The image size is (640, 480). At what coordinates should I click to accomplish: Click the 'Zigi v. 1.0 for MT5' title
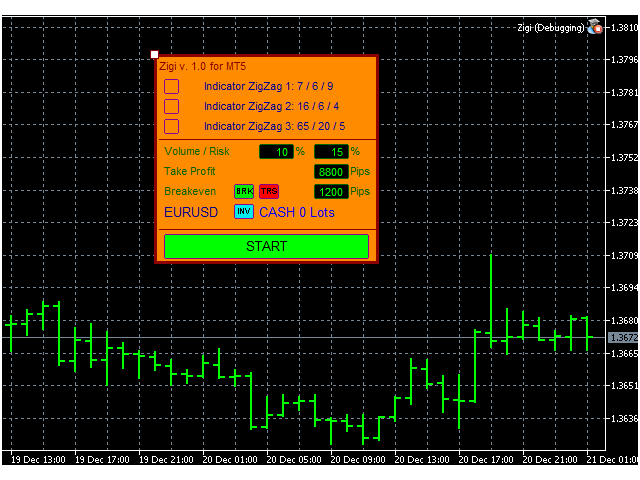pyautogui.click(x=202, y=67)
